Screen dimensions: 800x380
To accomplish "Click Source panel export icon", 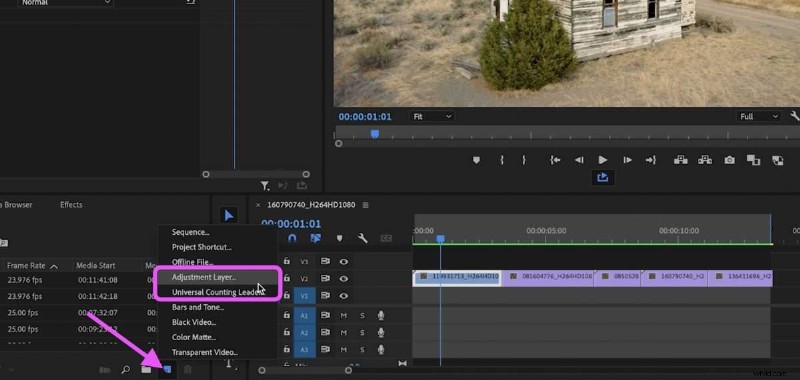I will coord(302,186).
